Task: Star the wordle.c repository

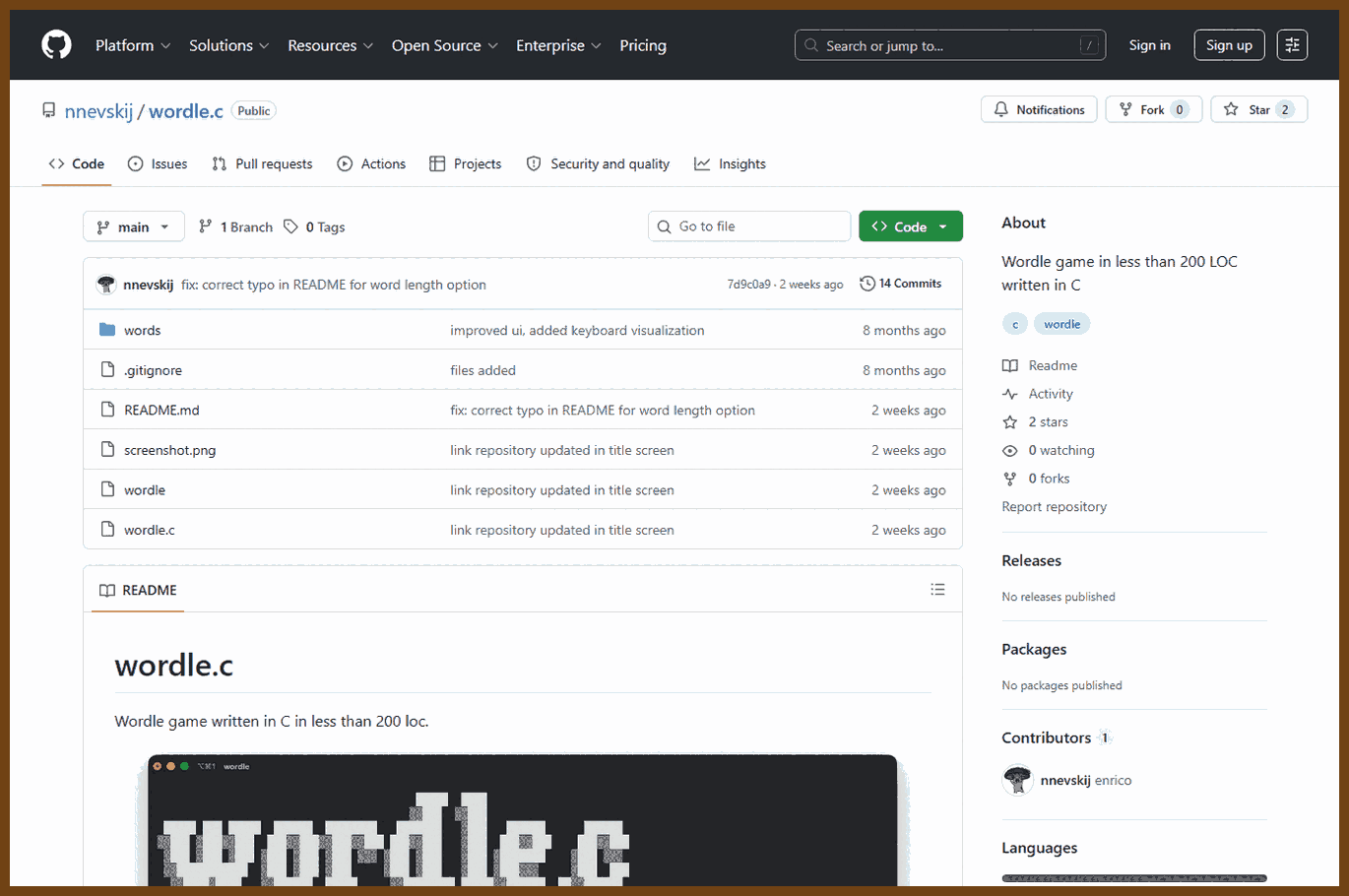Action: coord(1258,109)
